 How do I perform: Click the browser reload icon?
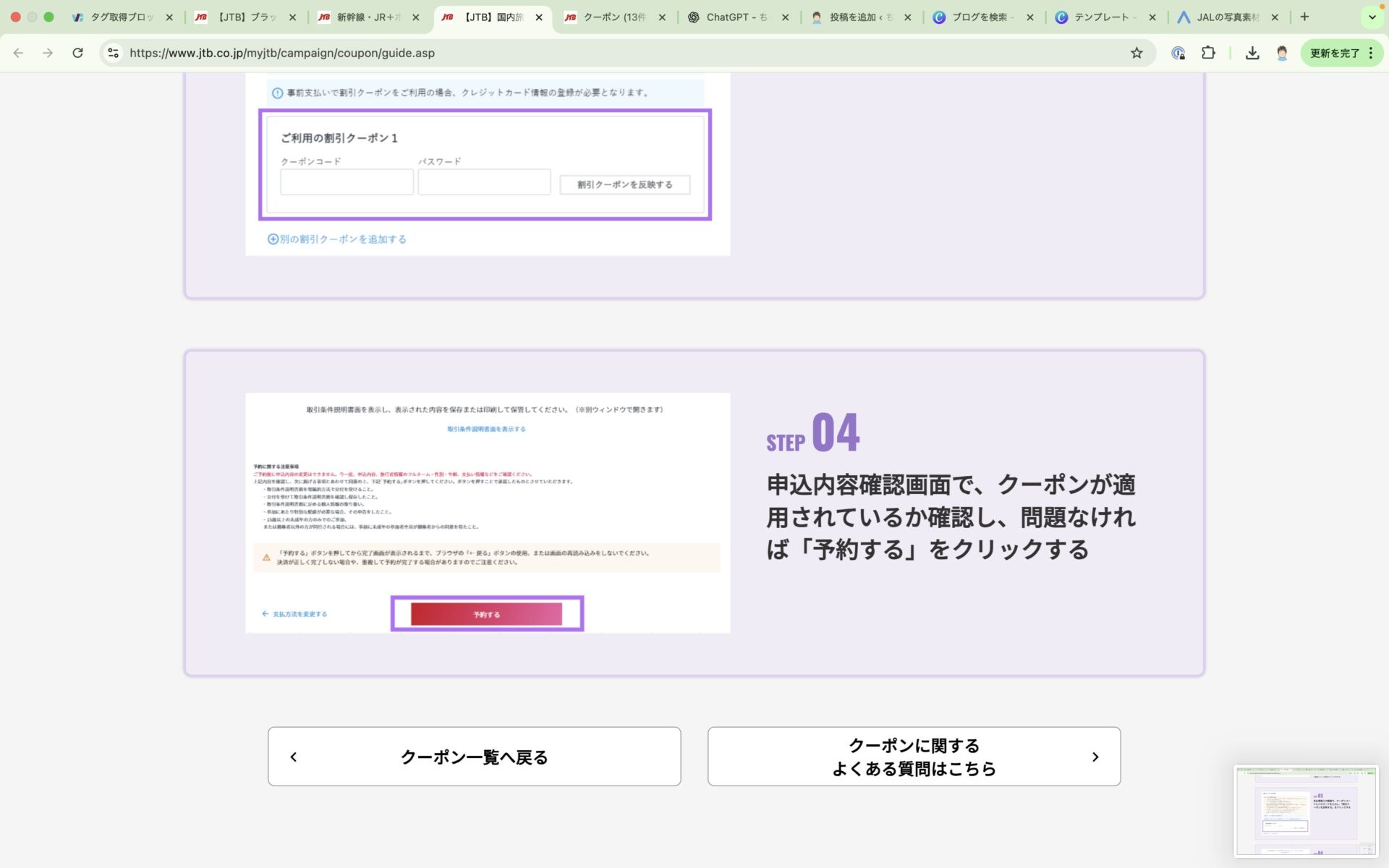[77, 53]
